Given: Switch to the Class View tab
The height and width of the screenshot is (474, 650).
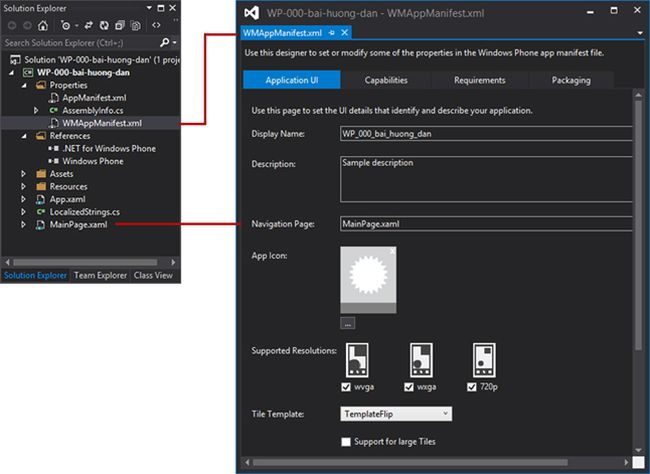Looking at the screenshot, I should pos(153,275).
